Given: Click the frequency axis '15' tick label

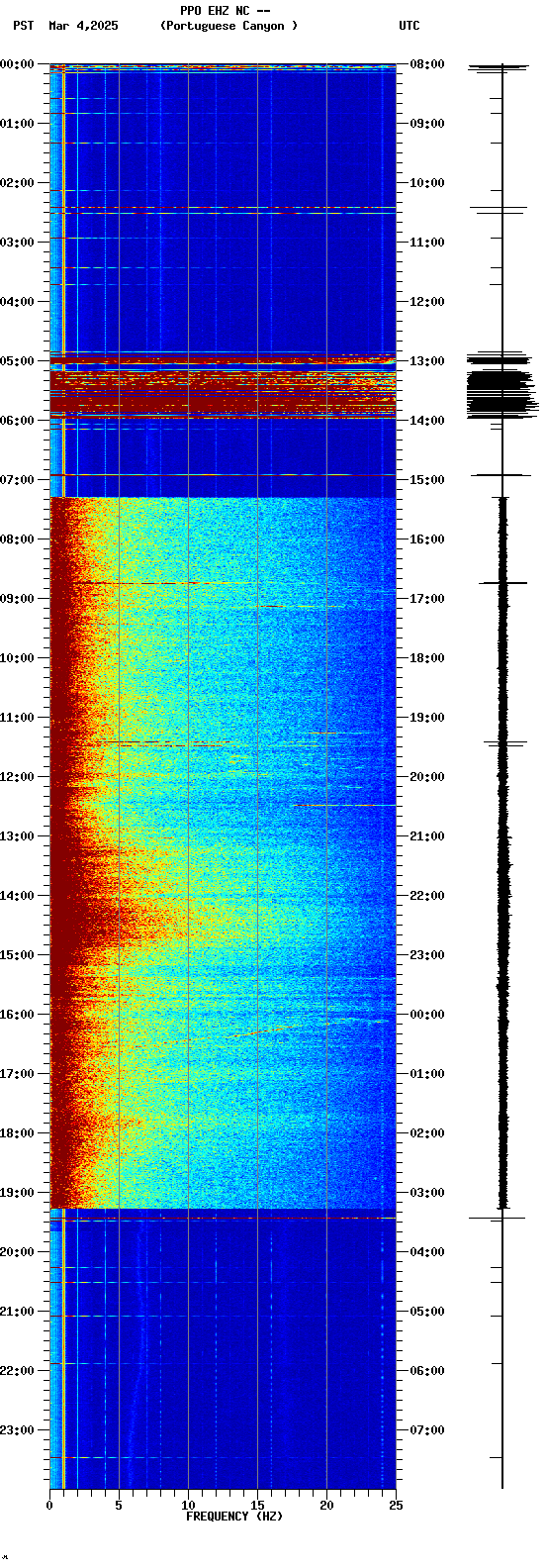Looking at the screenshot, I should tap(257, 1506).
